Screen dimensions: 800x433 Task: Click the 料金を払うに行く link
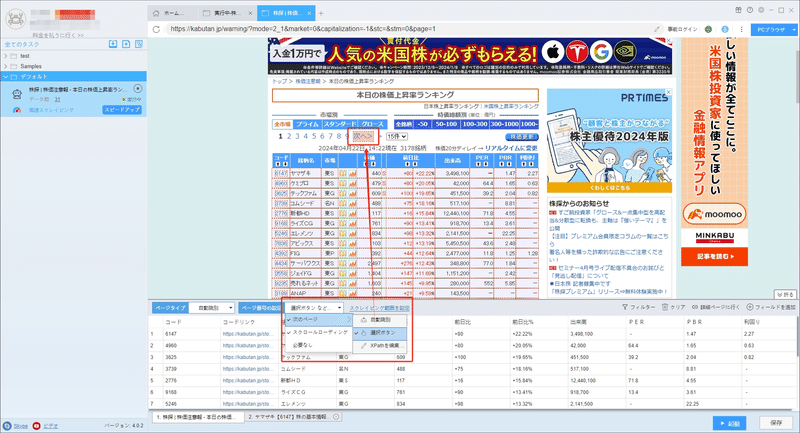58,35
